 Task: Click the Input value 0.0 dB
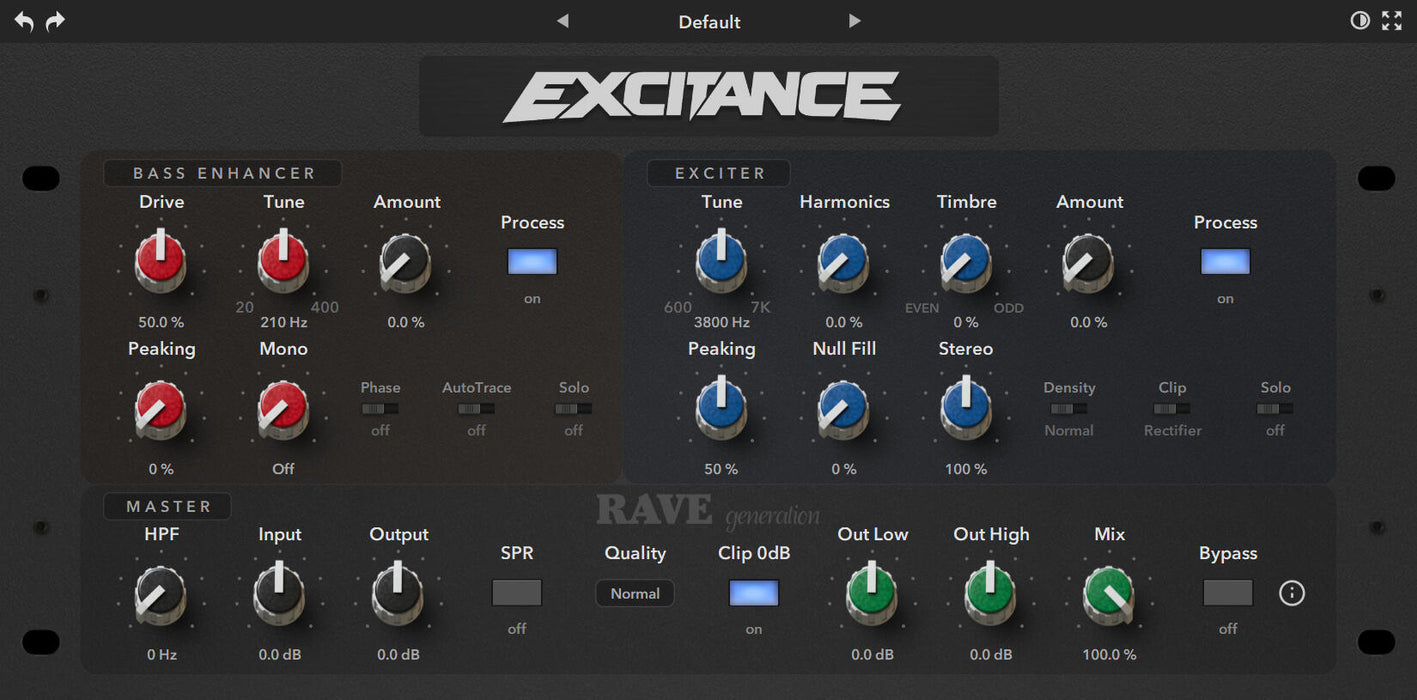click(x=279, y=655)
